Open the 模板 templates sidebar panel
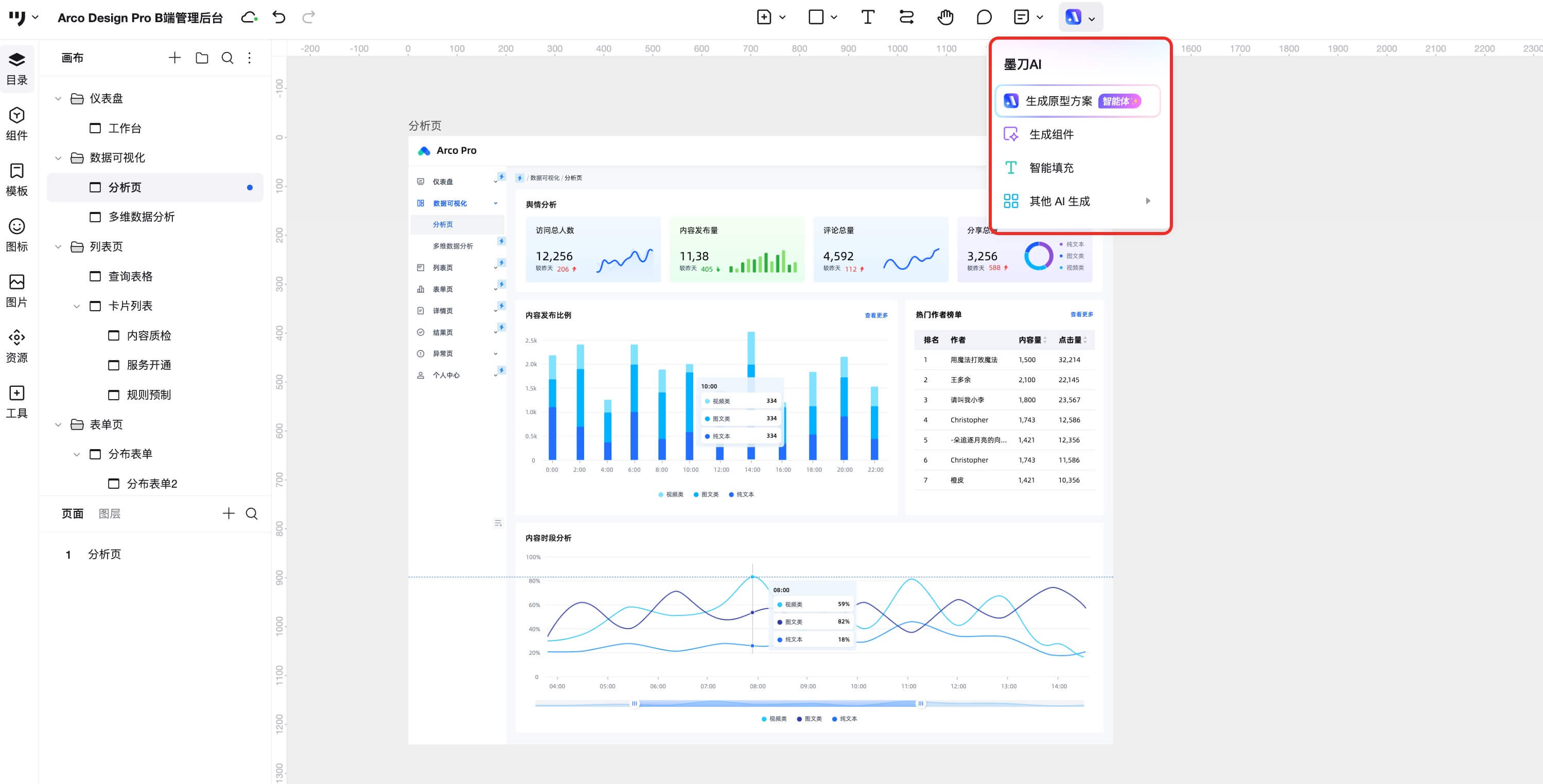1543x784 pixels. (17, 179)
